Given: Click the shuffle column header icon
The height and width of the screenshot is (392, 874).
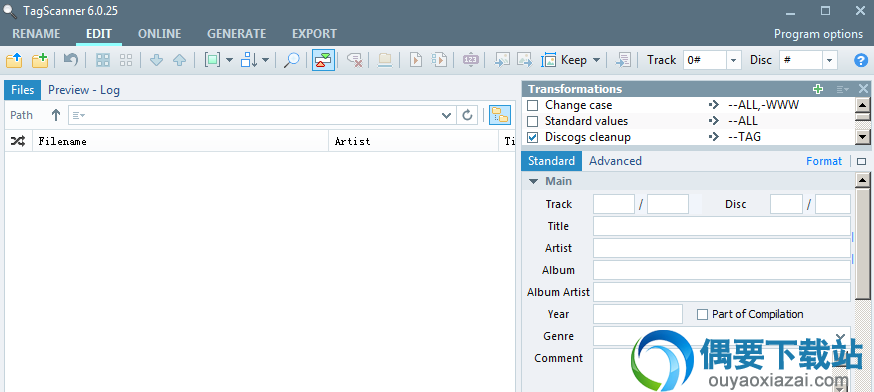Looking at the screenshot, I should click(x=18, y=142).
